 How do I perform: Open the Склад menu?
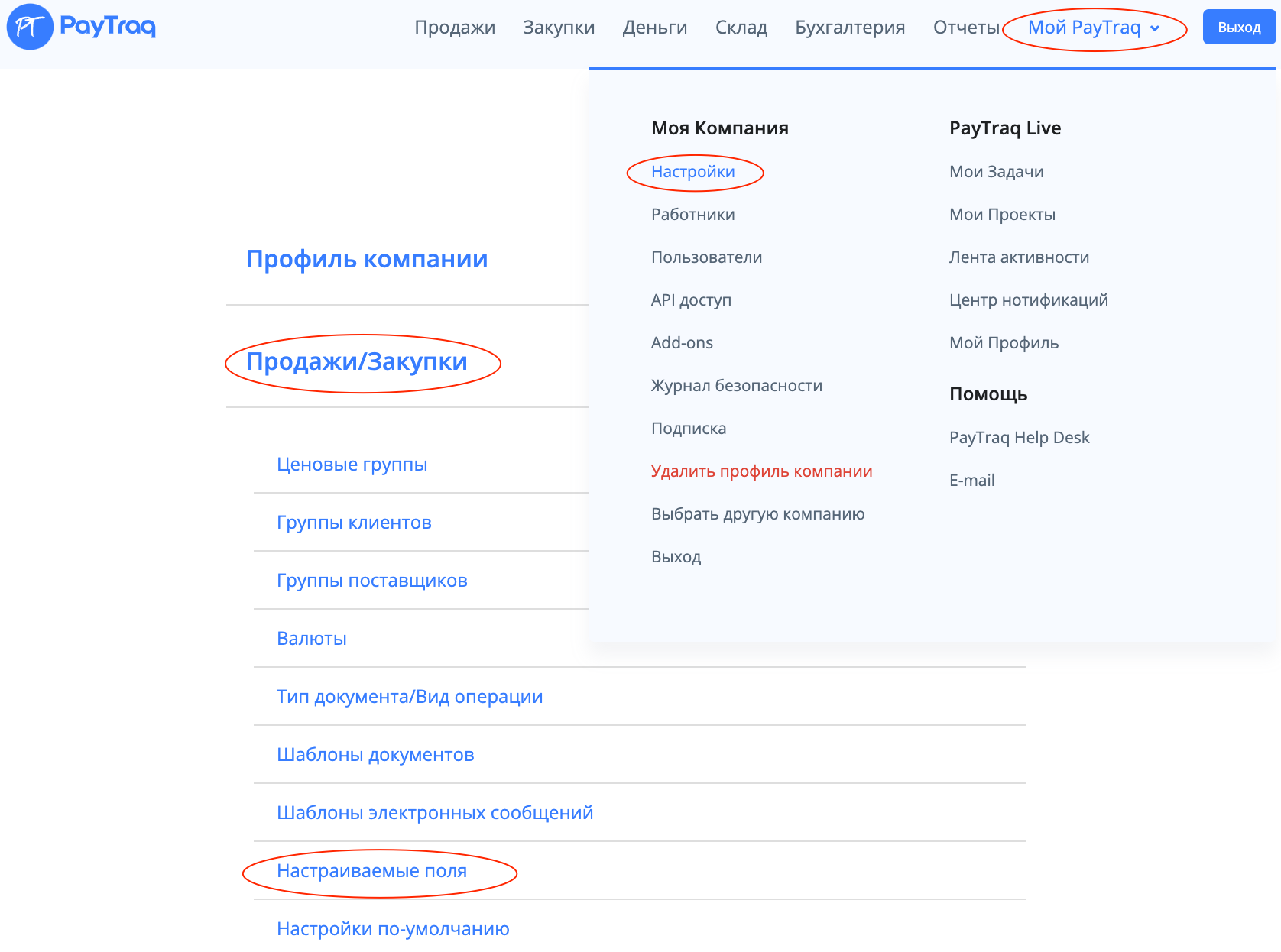(x=741, y=28)
